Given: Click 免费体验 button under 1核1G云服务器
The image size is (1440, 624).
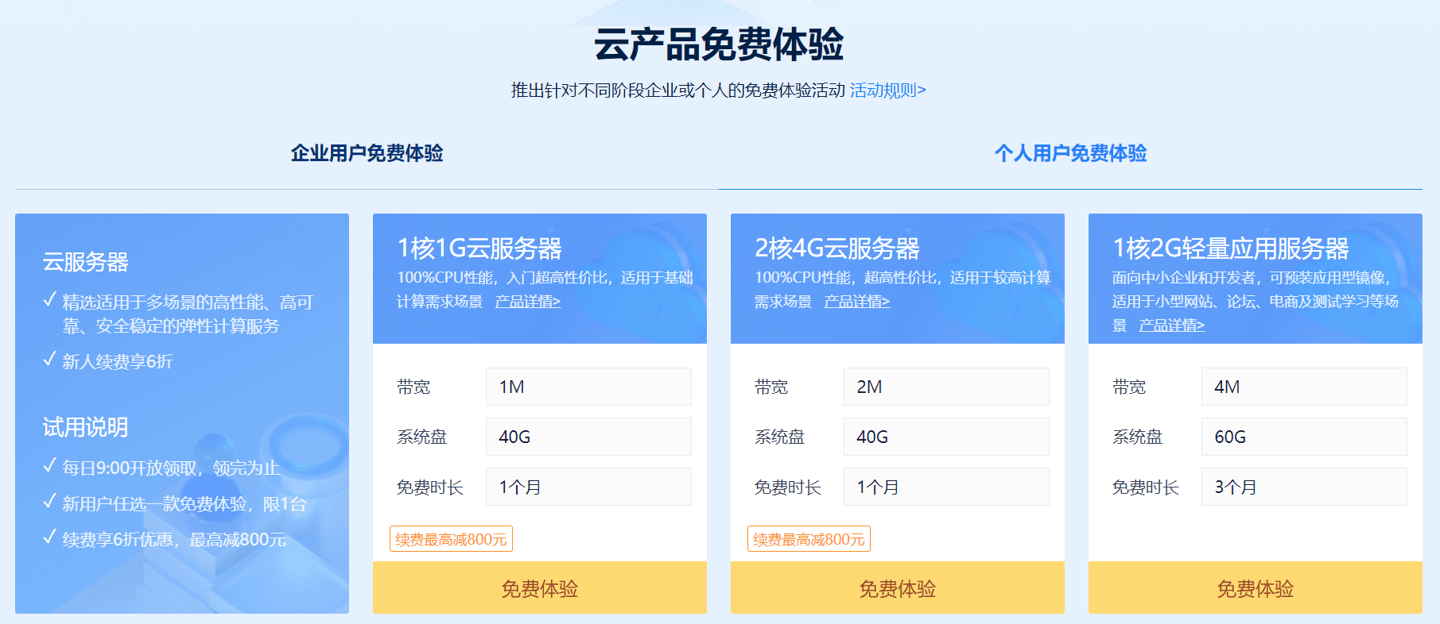Looking at the screenshot, I should (x=540, y=588).
